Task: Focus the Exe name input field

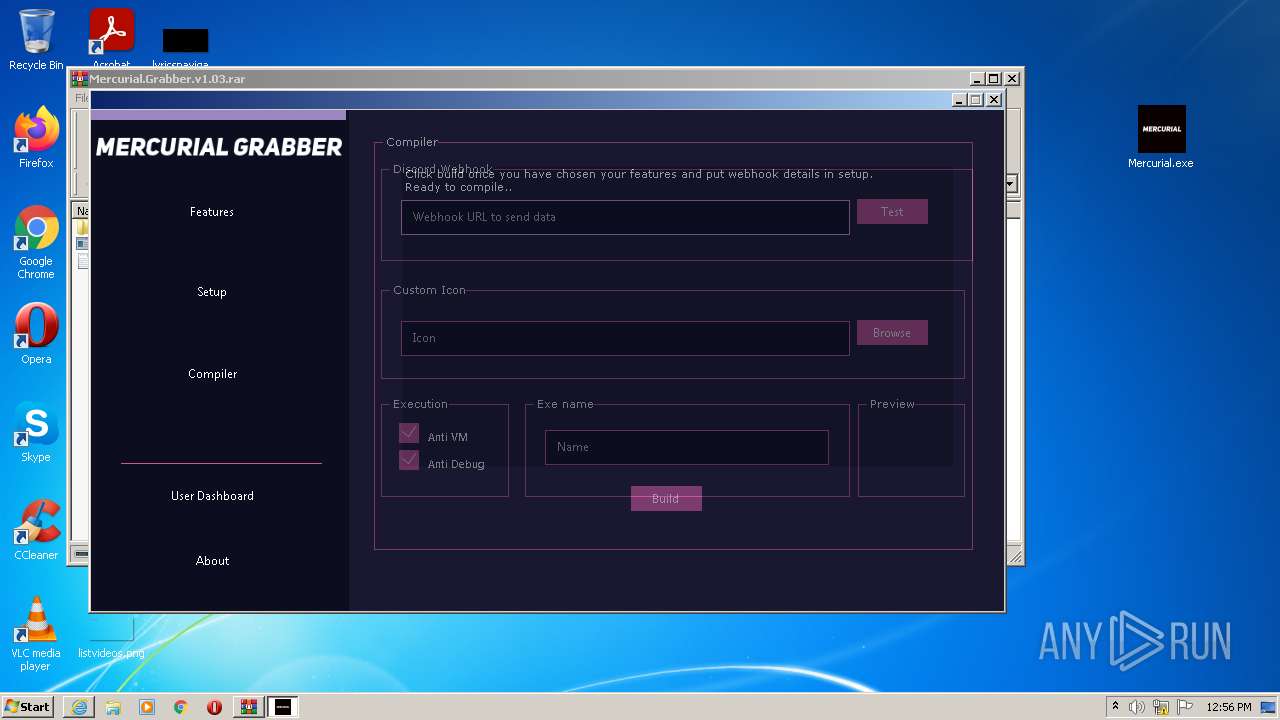Action: tap(687, 447)
